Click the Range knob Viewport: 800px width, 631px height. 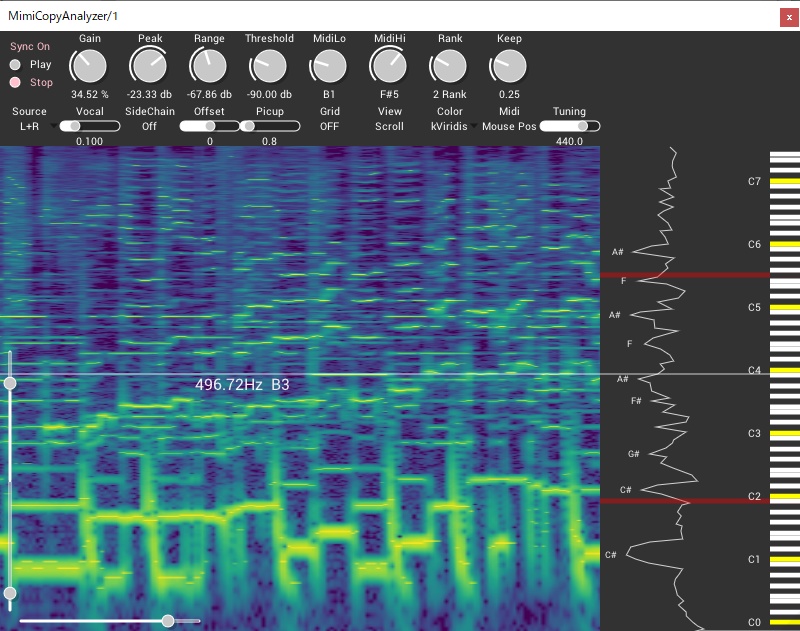click(209, 66)
